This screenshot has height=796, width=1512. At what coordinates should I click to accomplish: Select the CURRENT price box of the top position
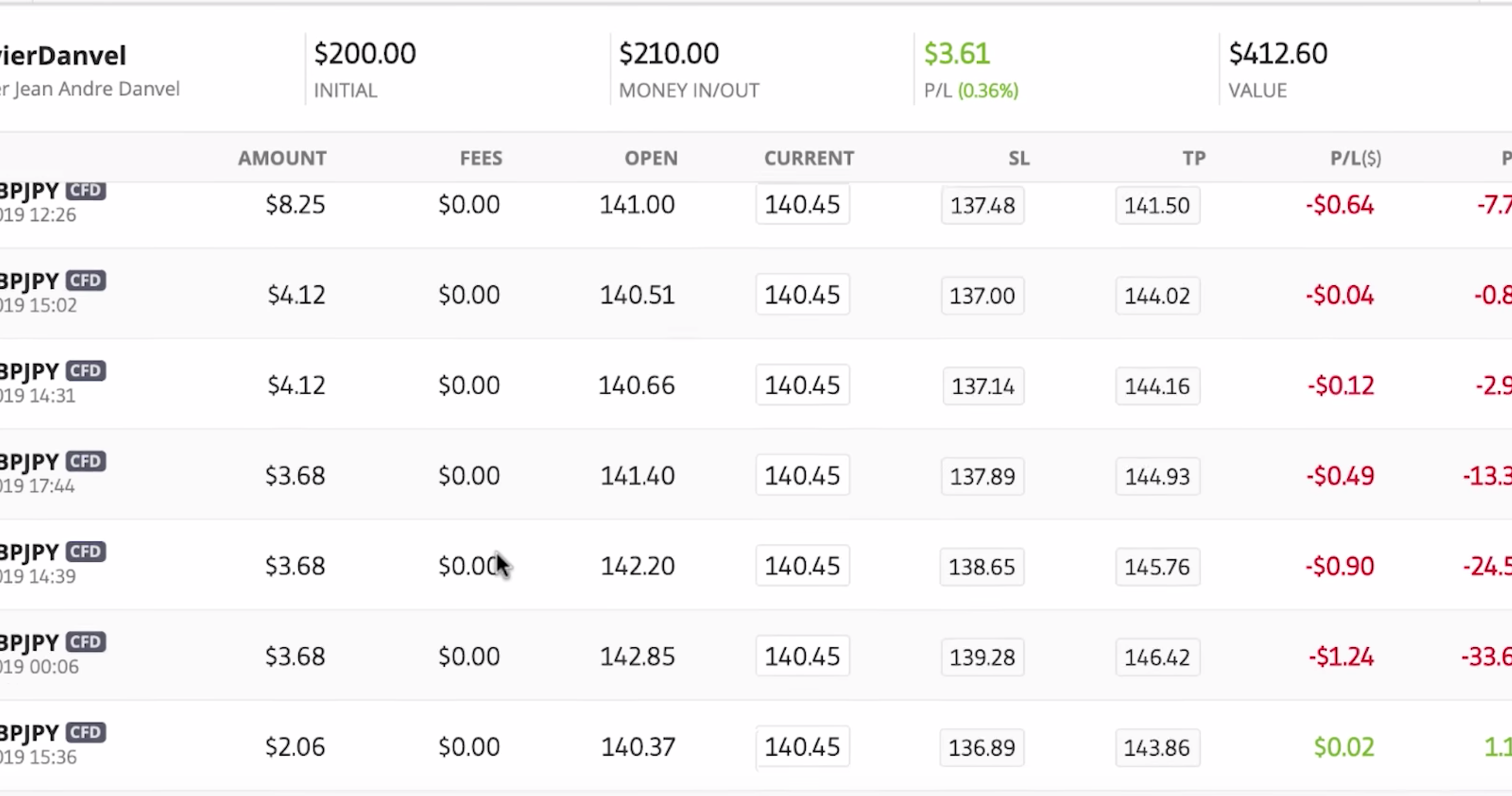(802, 204)
